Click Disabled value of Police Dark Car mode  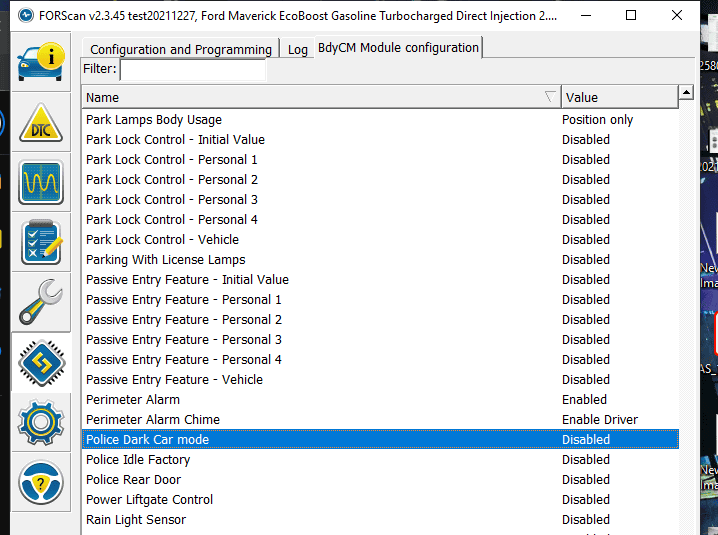pos(586,440)
